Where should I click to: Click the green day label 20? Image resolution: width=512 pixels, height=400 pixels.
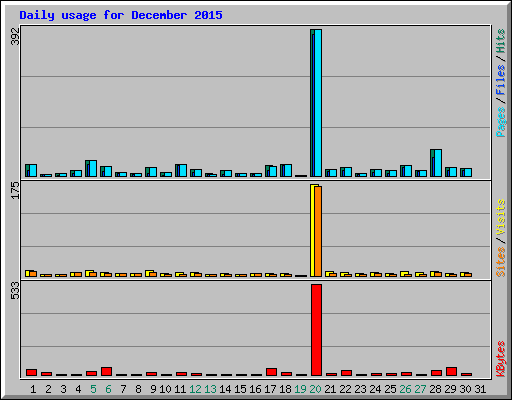(315, 389)
